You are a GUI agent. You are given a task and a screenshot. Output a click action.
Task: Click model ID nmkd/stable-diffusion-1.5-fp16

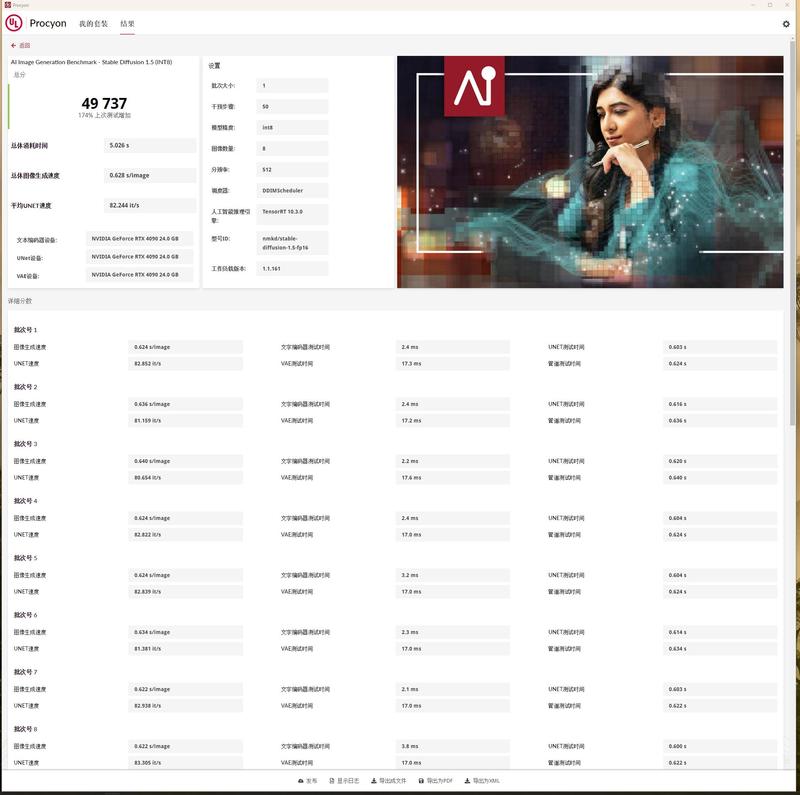click(292, 243)
